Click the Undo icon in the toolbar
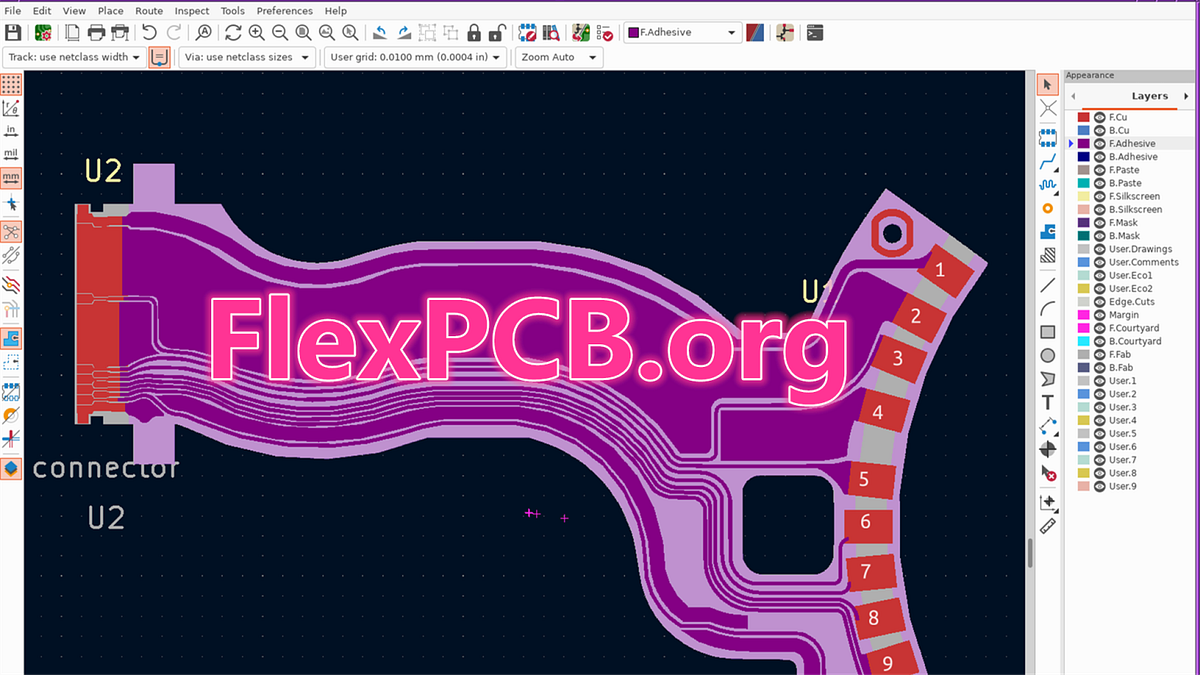 [150, 31]
